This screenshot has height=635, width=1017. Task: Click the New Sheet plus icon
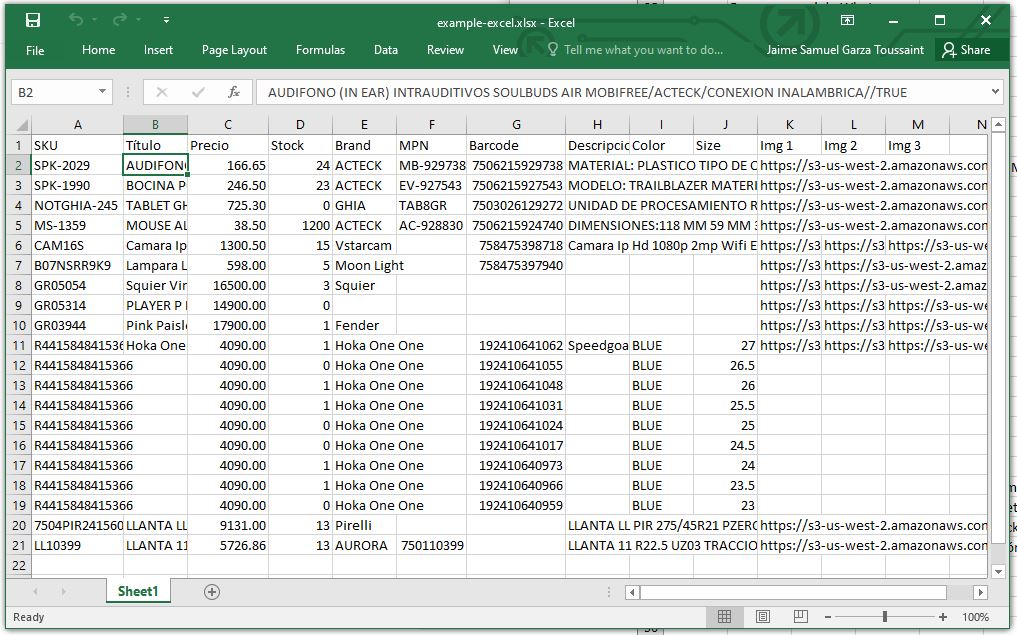pyautogui.click(x=211, y=592)
